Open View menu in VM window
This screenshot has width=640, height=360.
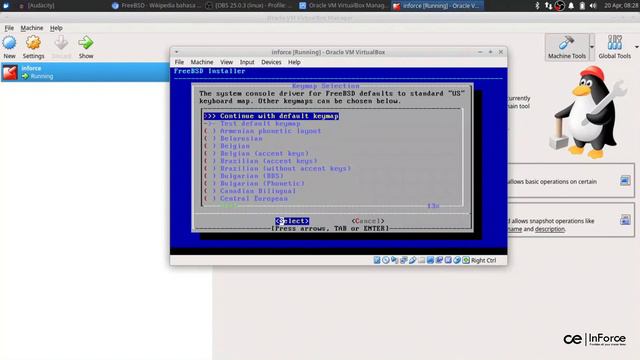227,62
